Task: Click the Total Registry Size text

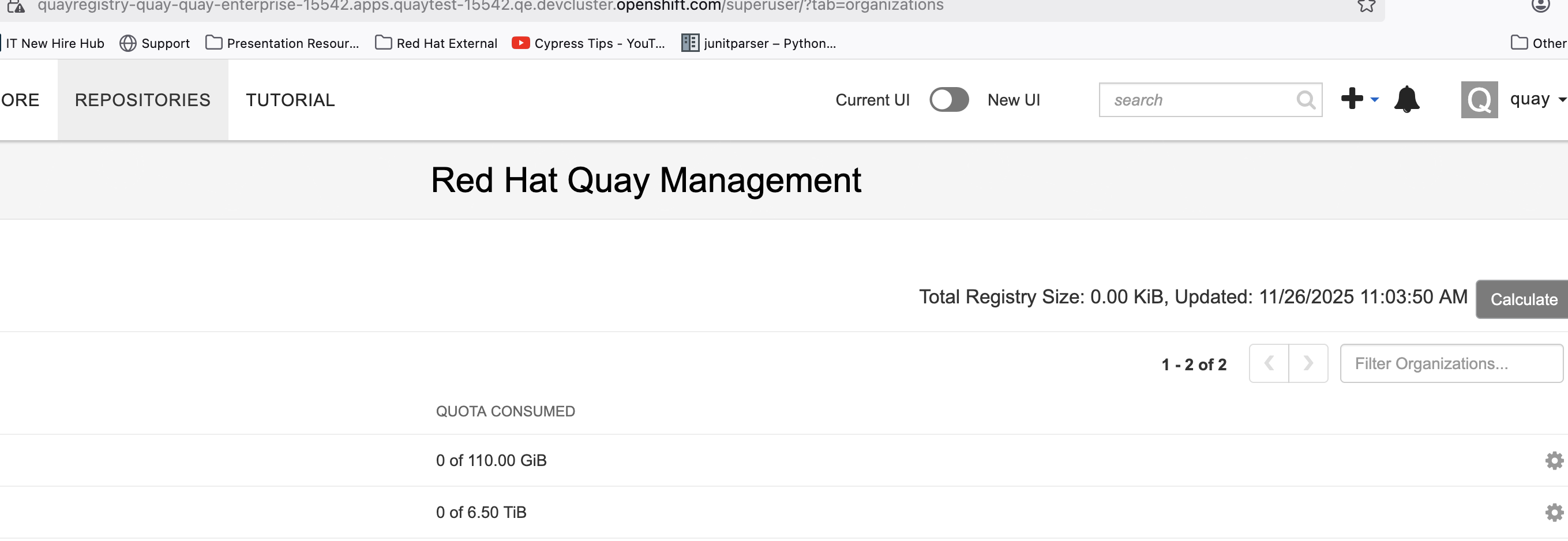Action: [x=1193, y=297]
